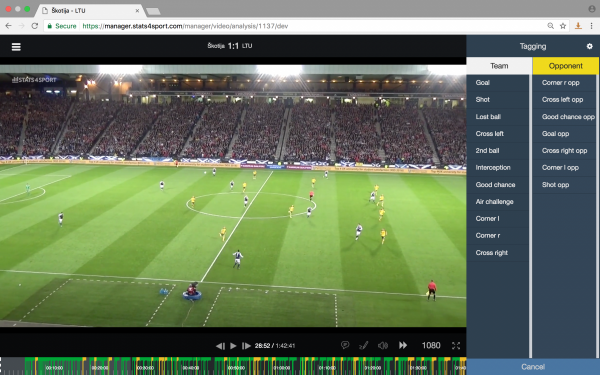The image size is (600, 375).
Task: Open the hamburger menu icon
Action: [16, 47]
